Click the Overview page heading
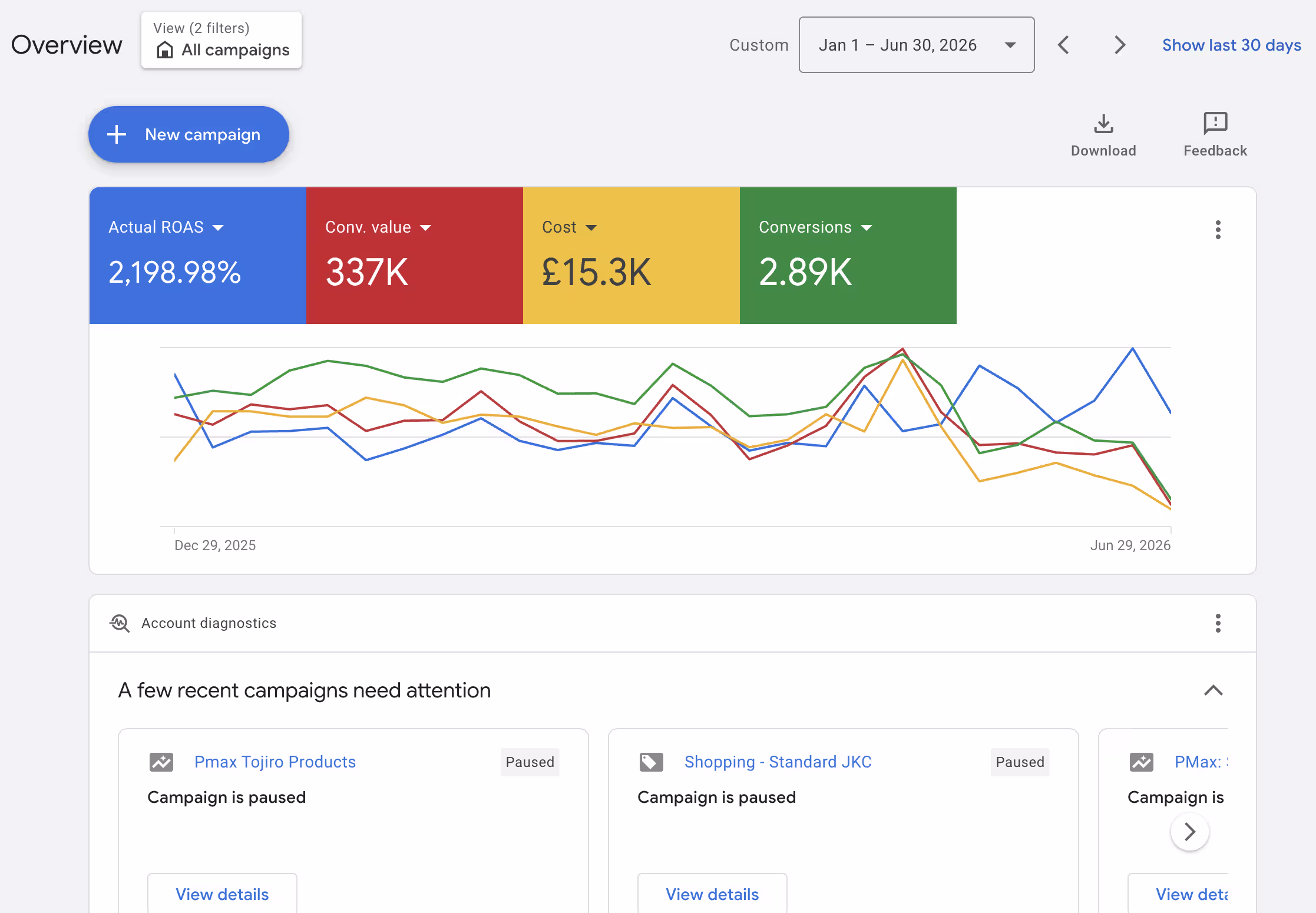 (x=67, y=45)
